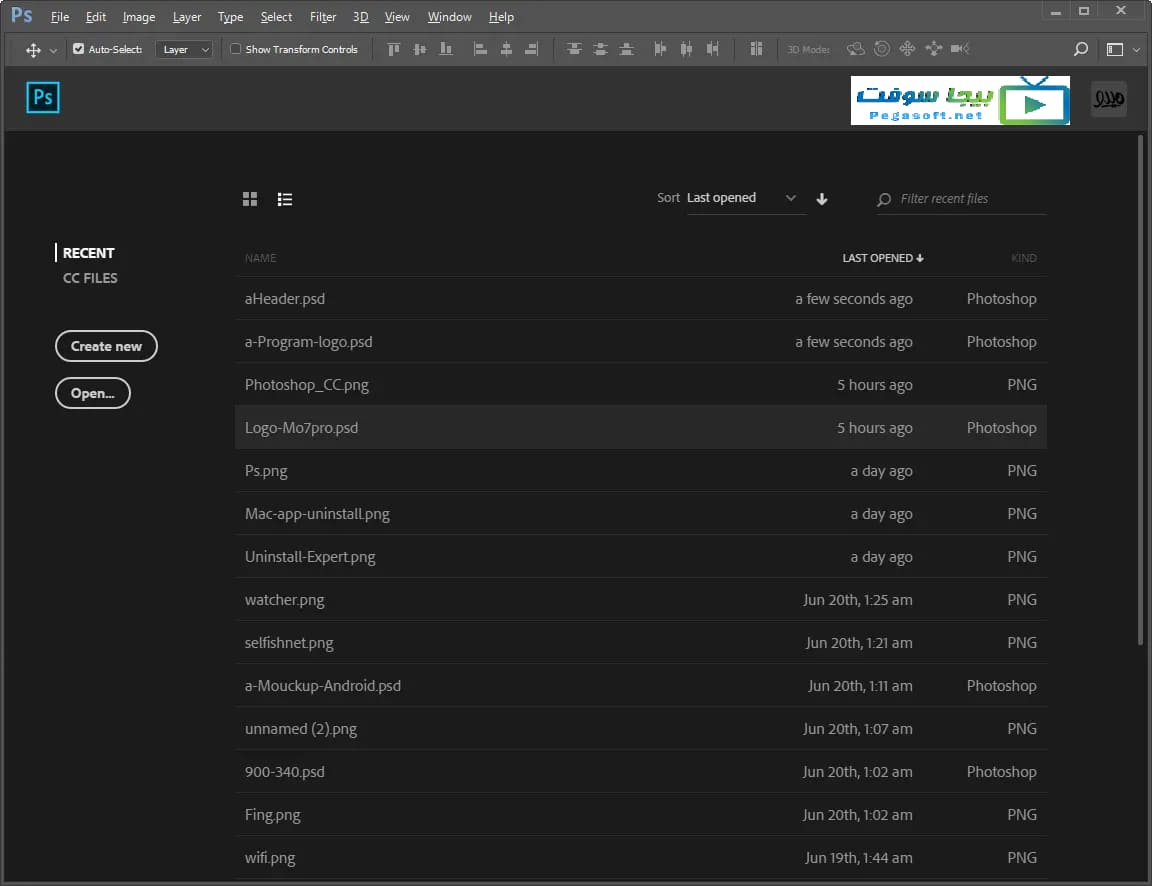Viewport: 1152px width, 886px height.
Task: Open the Filter menu
Action: click(323, 17)
